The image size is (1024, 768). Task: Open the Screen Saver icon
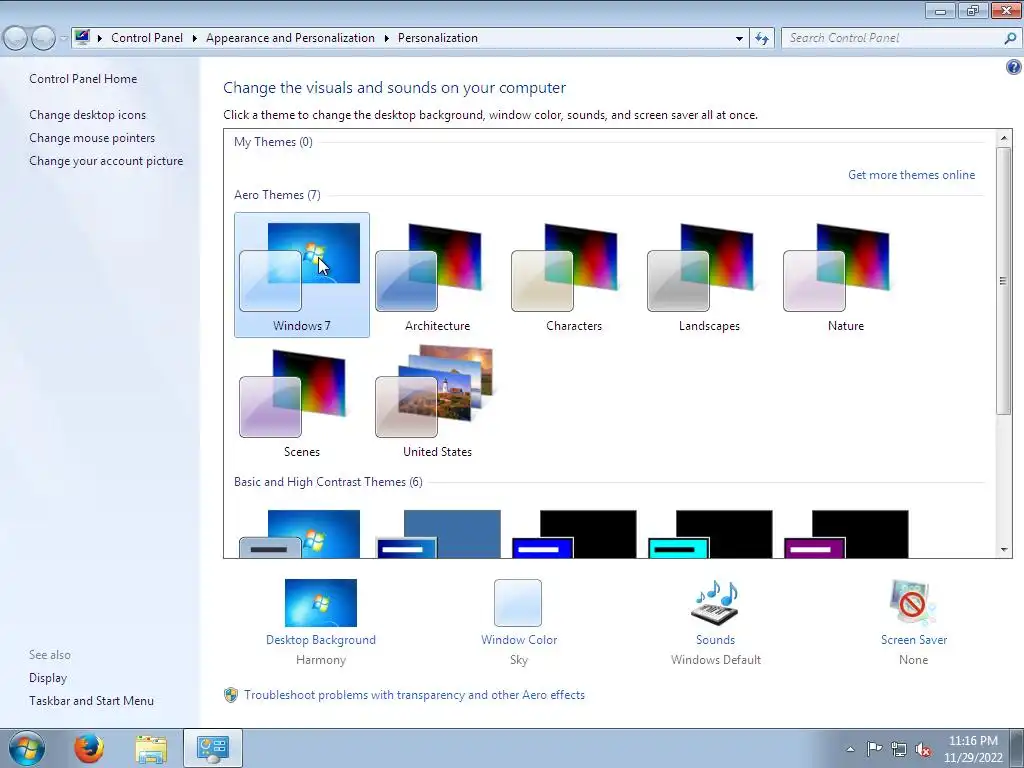point(913,603)
